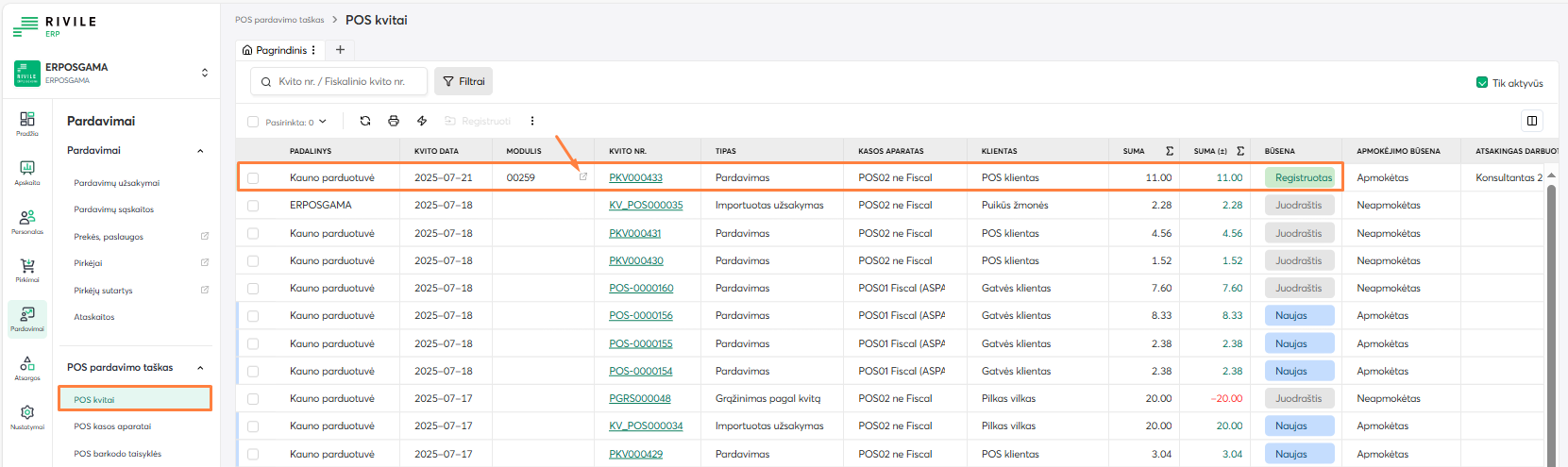The image size is (1568, 467).
Task: Tick the checkbox for the KV_POS000035 row
Action: [x=253, y=206]
